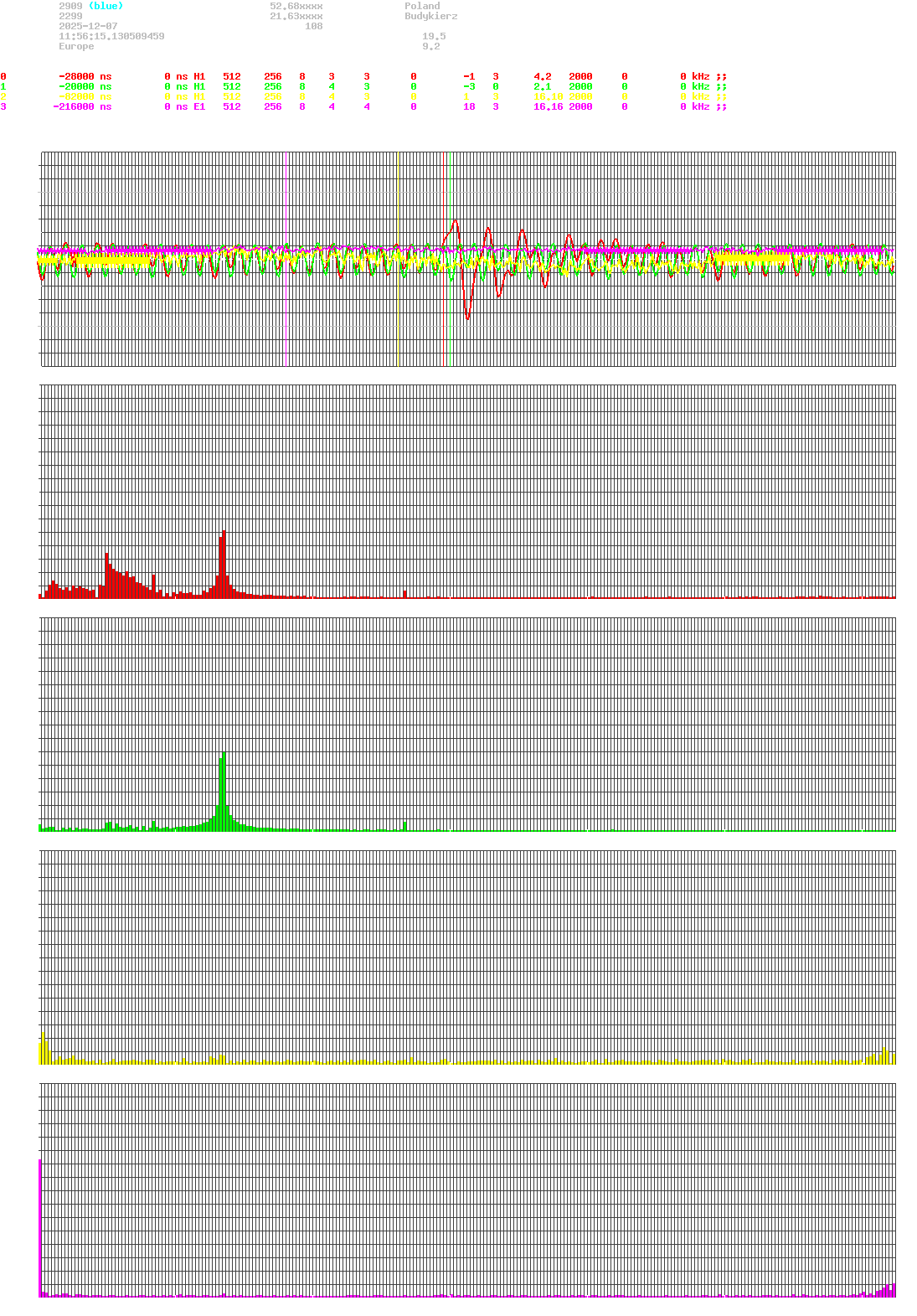This screenshot has height=1316, width=917.
Task: Click the 'Budykierz' location text
Action: pyautogui.click(x=431, y=16)
